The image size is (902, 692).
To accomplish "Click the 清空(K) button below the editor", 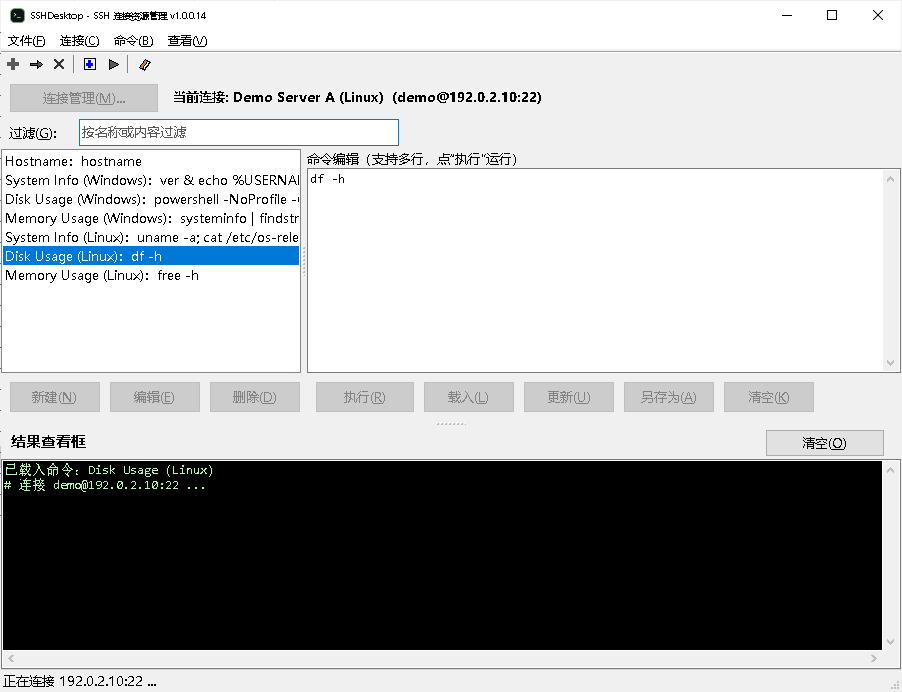I will coord(769,397).
